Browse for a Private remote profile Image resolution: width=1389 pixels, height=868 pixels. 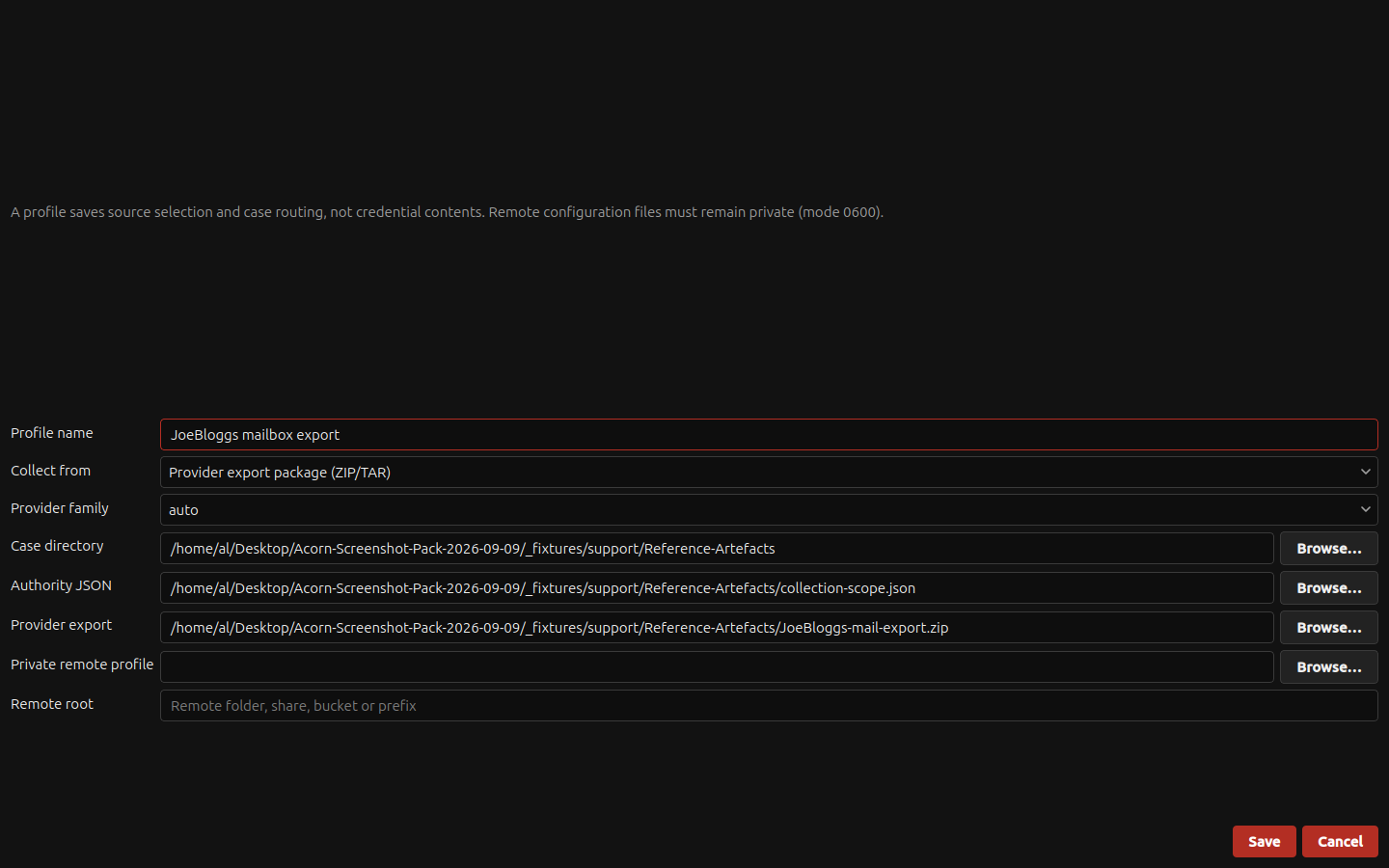pyautogui.click(x=1329, y=667)
